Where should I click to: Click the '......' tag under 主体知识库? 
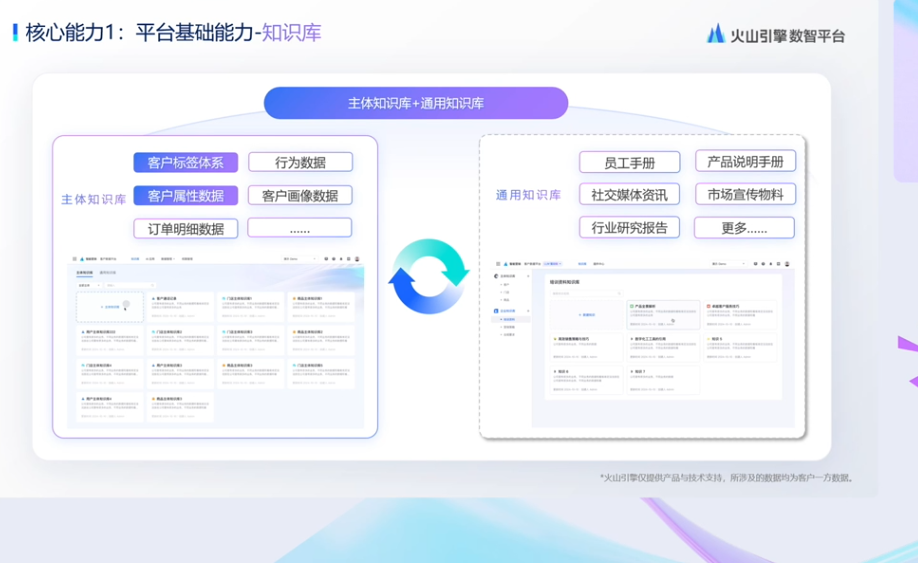[300, 228]
